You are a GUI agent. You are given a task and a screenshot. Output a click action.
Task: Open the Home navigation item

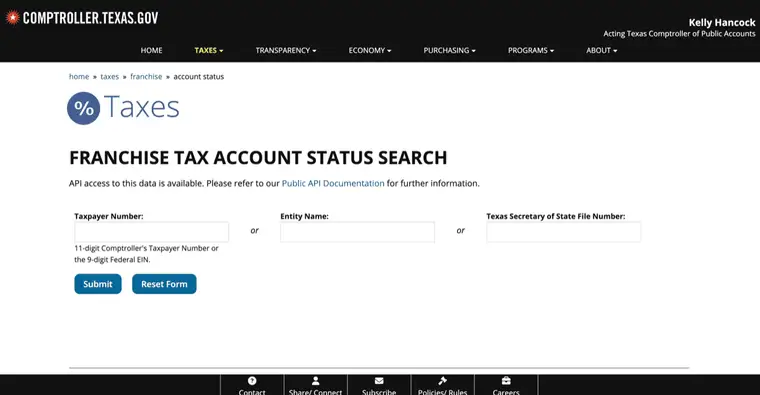pyautogui.click(x=151, y=50)
